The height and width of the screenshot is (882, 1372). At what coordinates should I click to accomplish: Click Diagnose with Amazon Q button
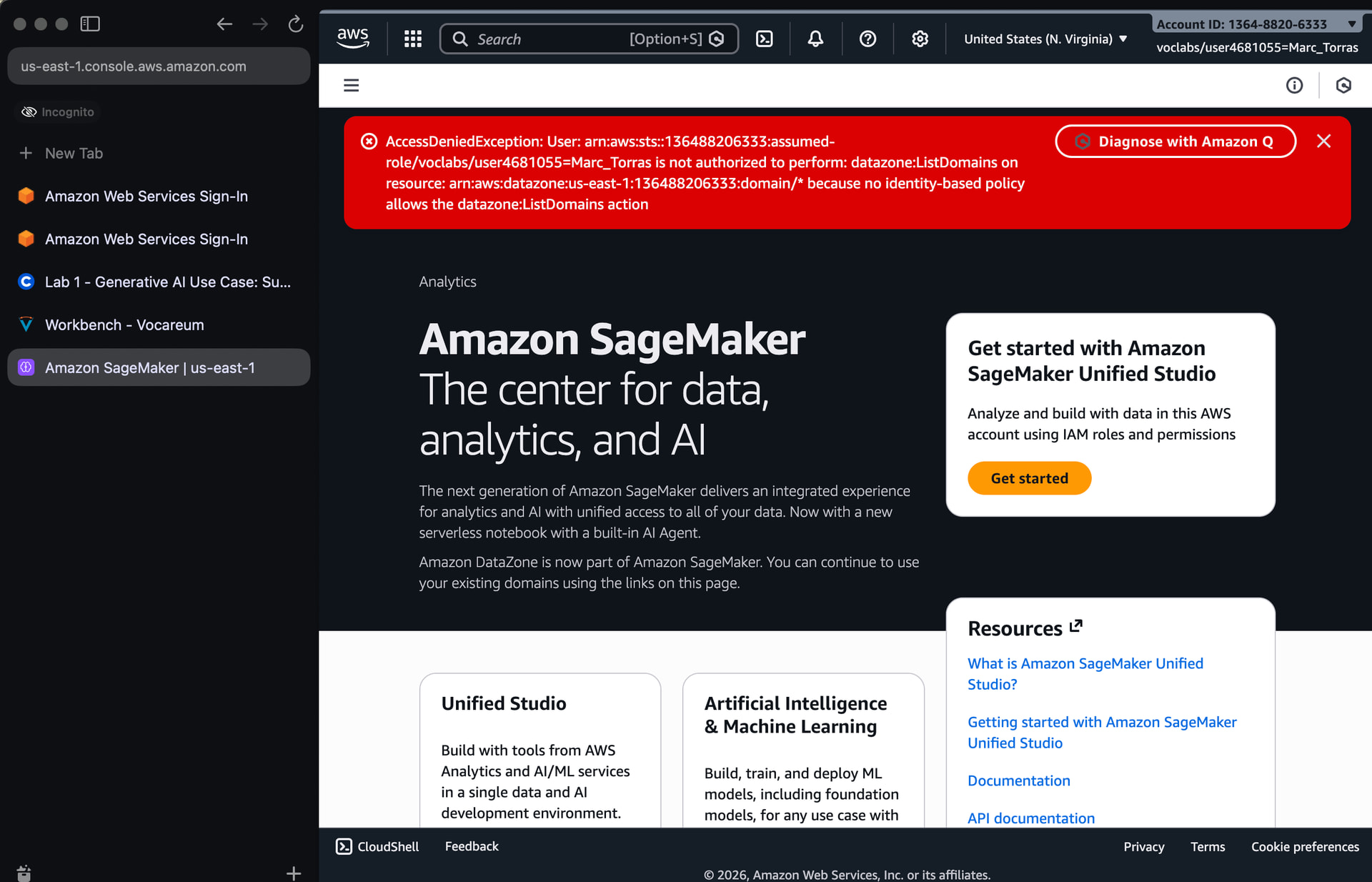coord(1175,142)
